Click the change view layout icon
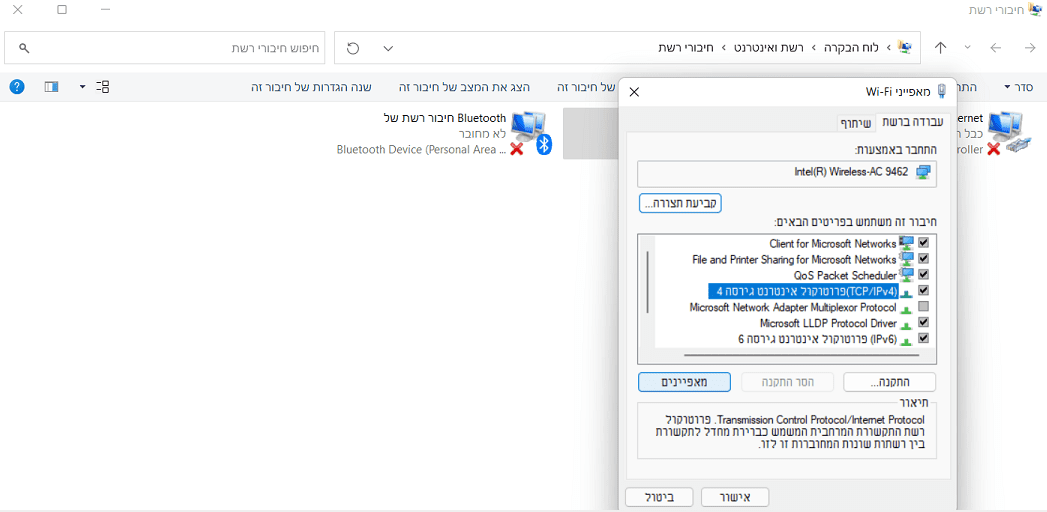 tap(102, 87)
